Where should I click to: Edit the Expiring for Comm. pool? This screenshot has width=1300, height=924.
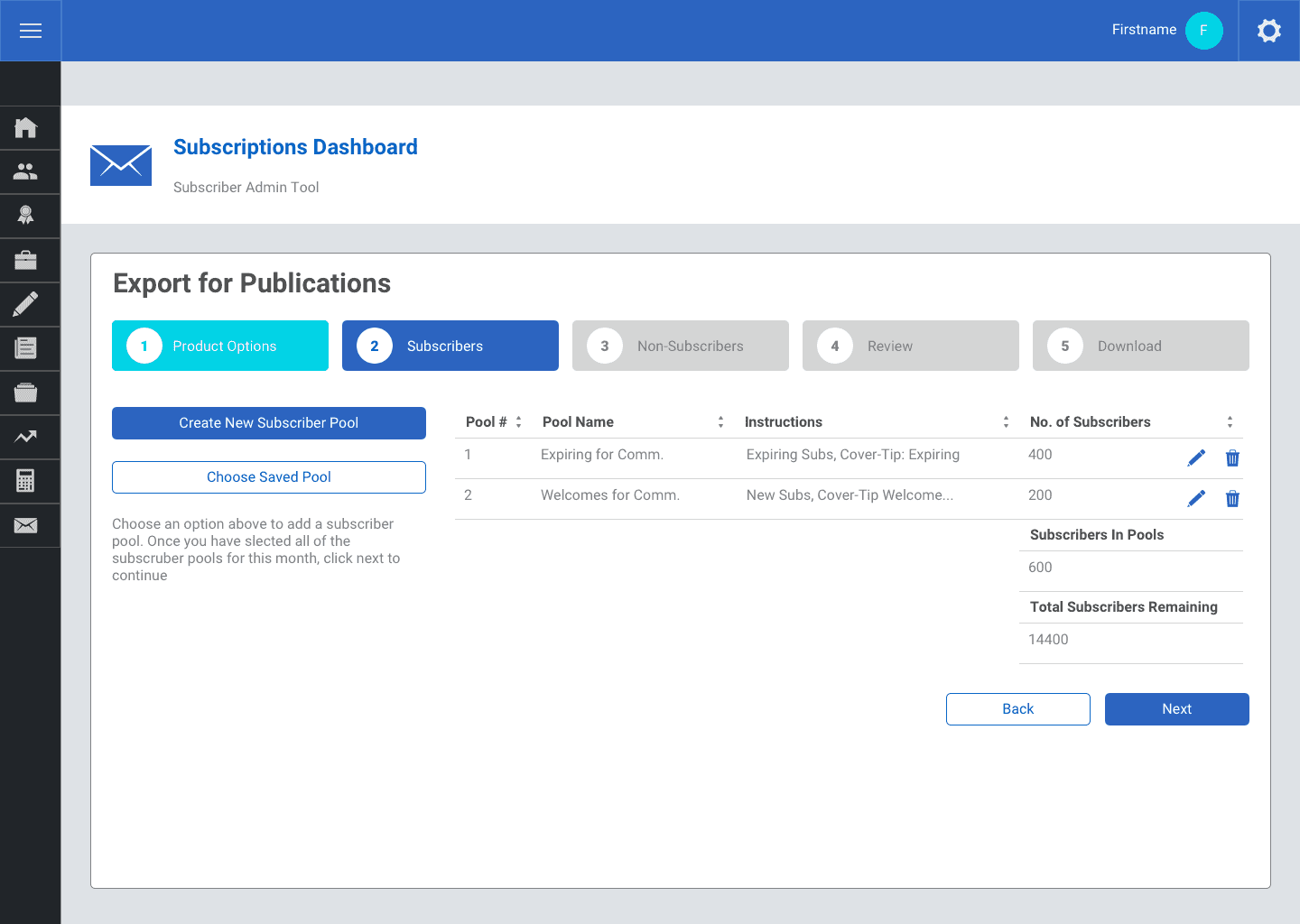1196,458
